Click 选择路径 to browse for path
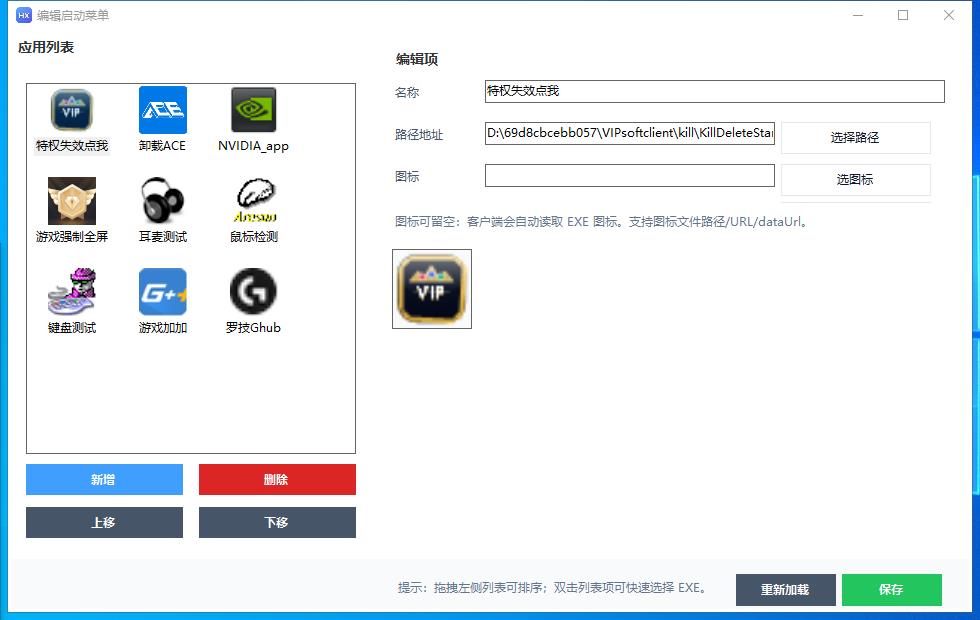Viewport: 980px width, 620px height. (x=856, y=138)
